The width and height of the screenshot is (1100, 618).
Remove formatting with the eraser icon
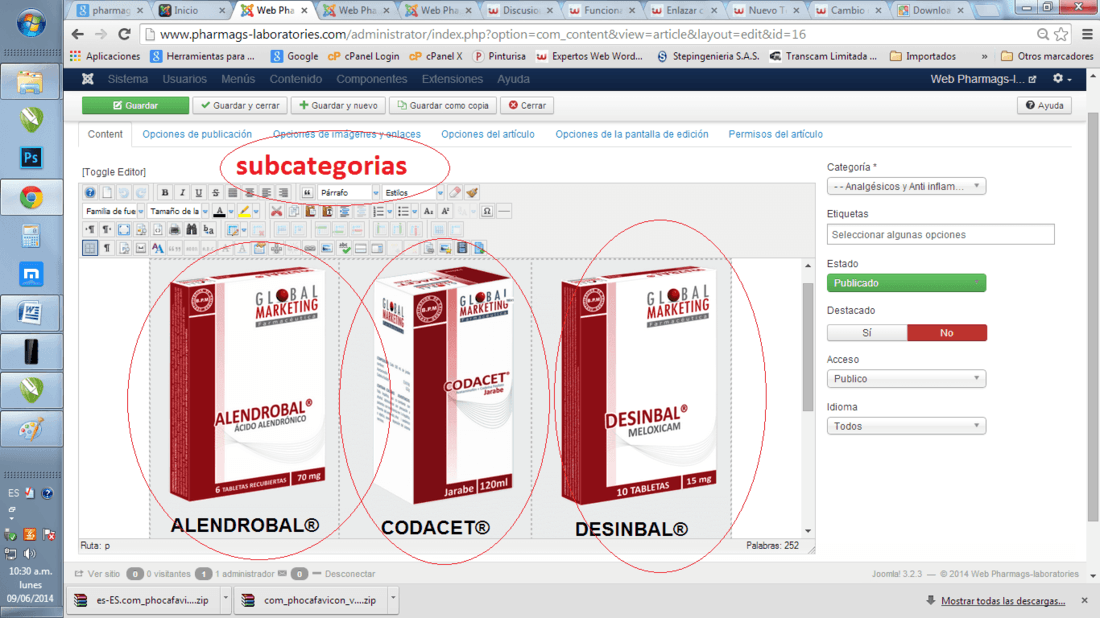(x=455, y=193)
